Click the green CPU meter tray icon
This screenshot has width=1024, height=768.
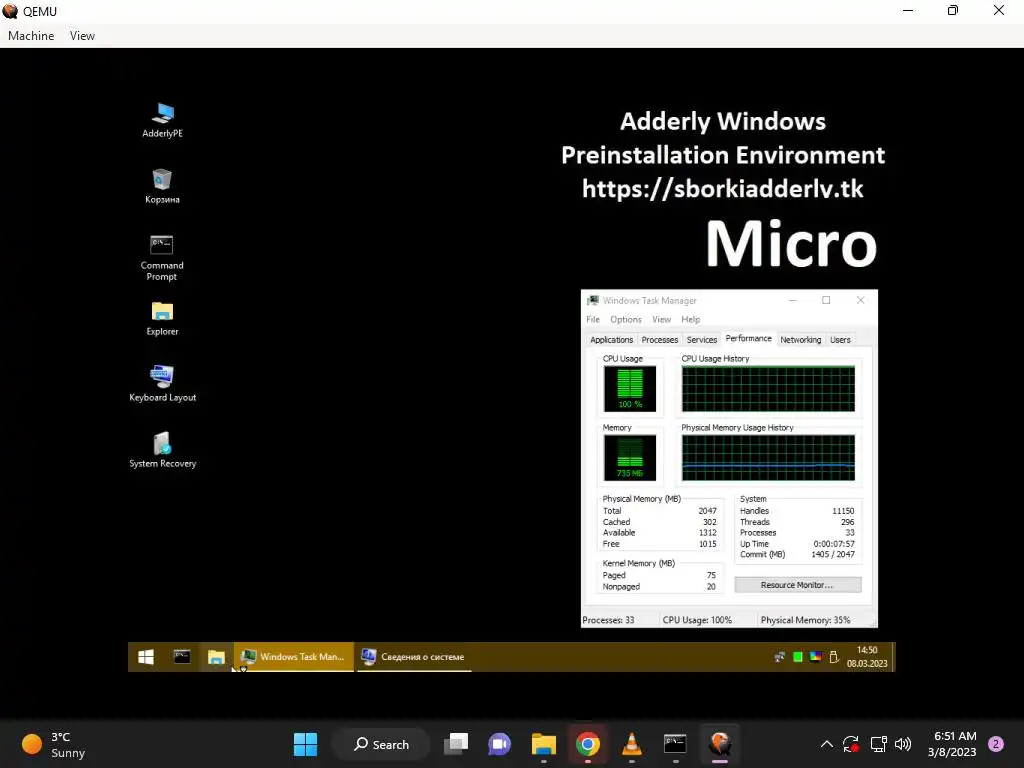coord(797,657)
